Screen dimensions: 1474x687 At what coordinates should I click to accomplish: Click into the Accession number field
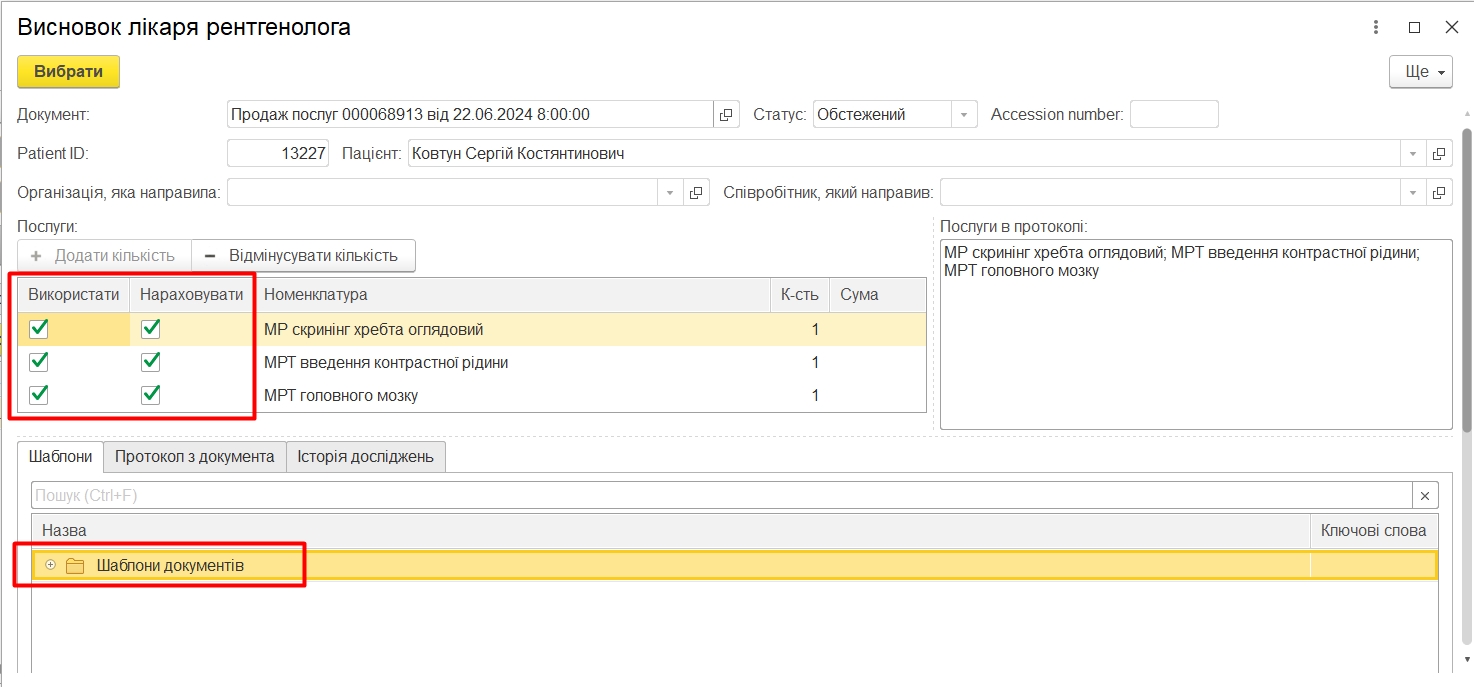[x=1173, y=115]
